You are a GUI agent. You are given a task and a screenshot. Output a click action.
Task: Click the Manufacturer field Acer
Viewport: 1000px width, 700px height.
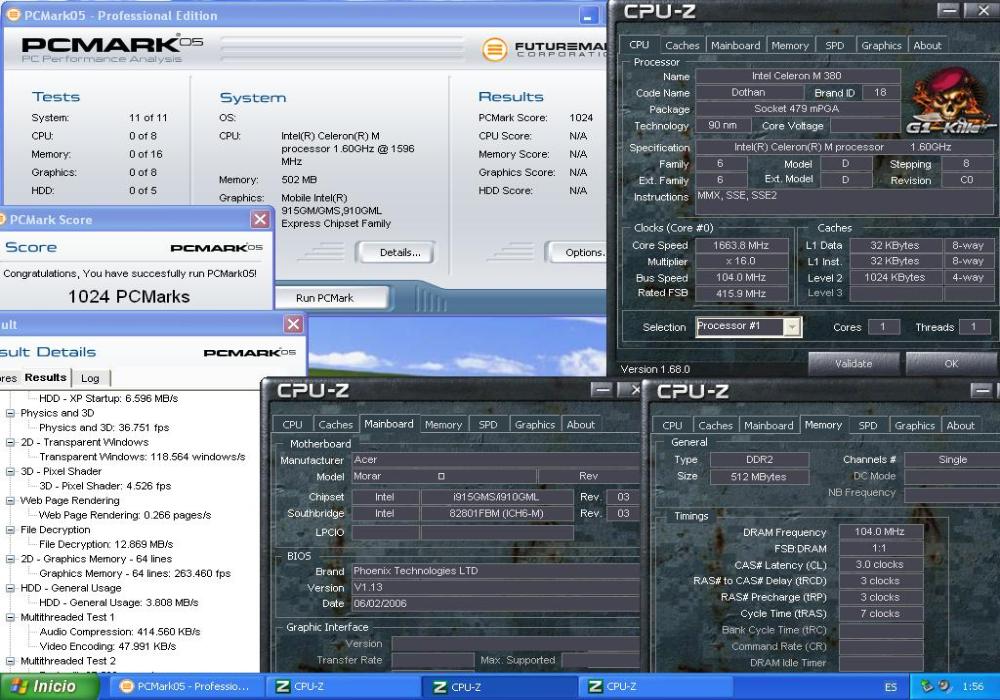495,460
